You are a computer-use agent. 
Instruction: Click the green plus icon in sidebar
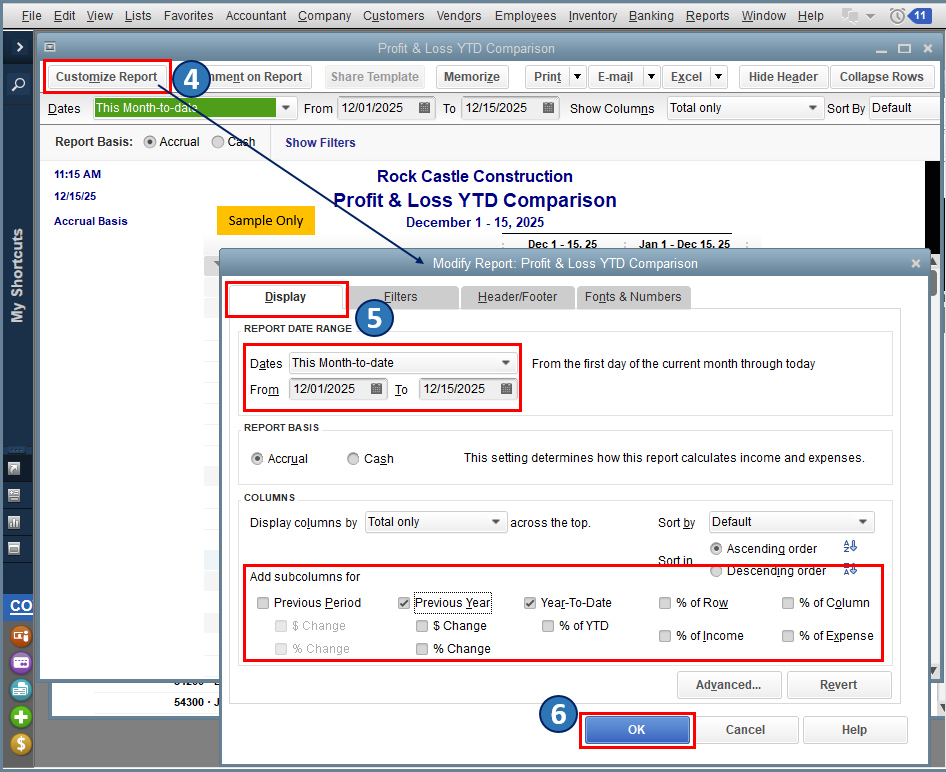pos(21,717)
